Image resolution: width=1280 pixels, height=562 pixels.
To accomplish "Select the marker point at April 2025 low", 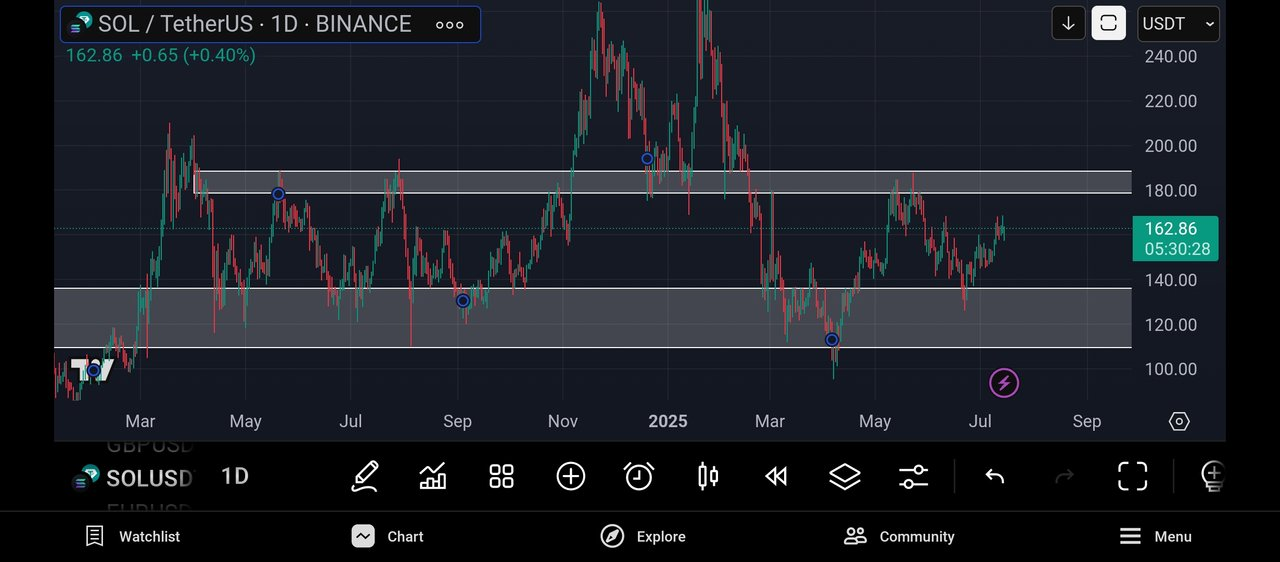I will point(832,340).
